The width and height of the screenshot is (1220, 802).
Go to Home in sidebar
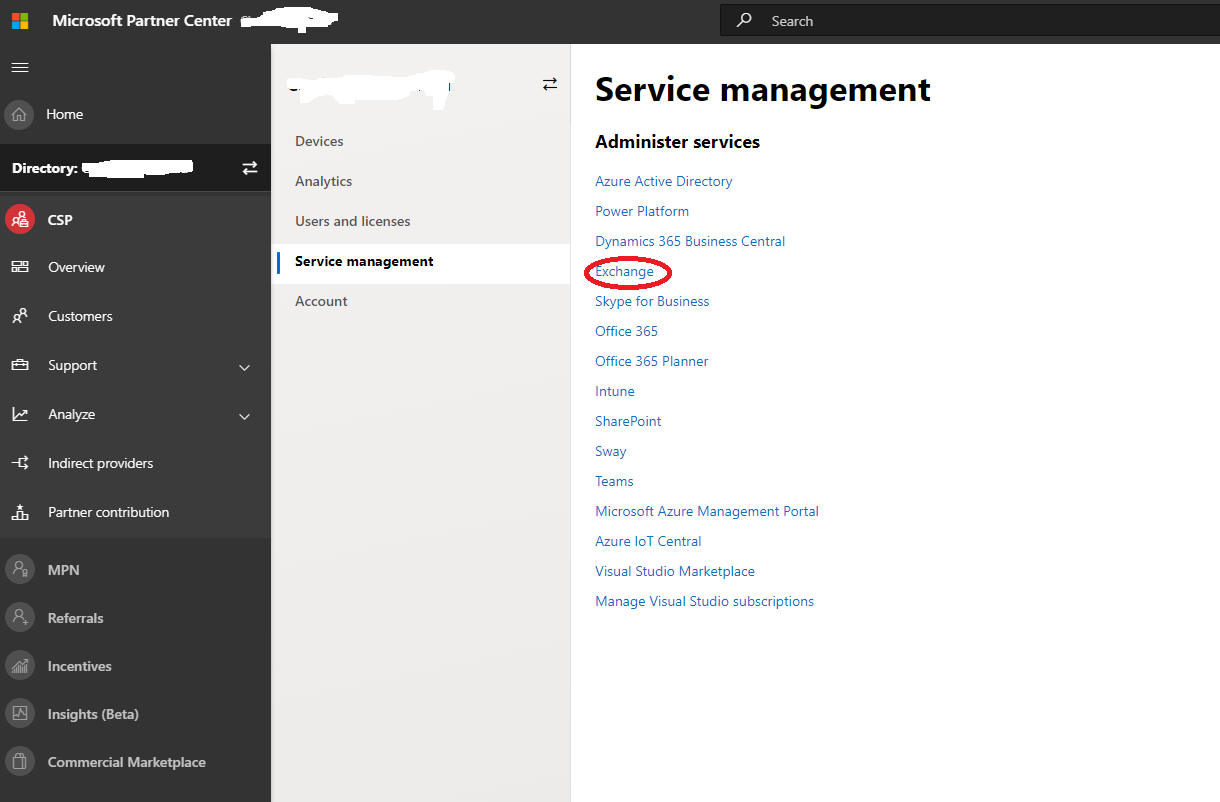tap(64, 114)
